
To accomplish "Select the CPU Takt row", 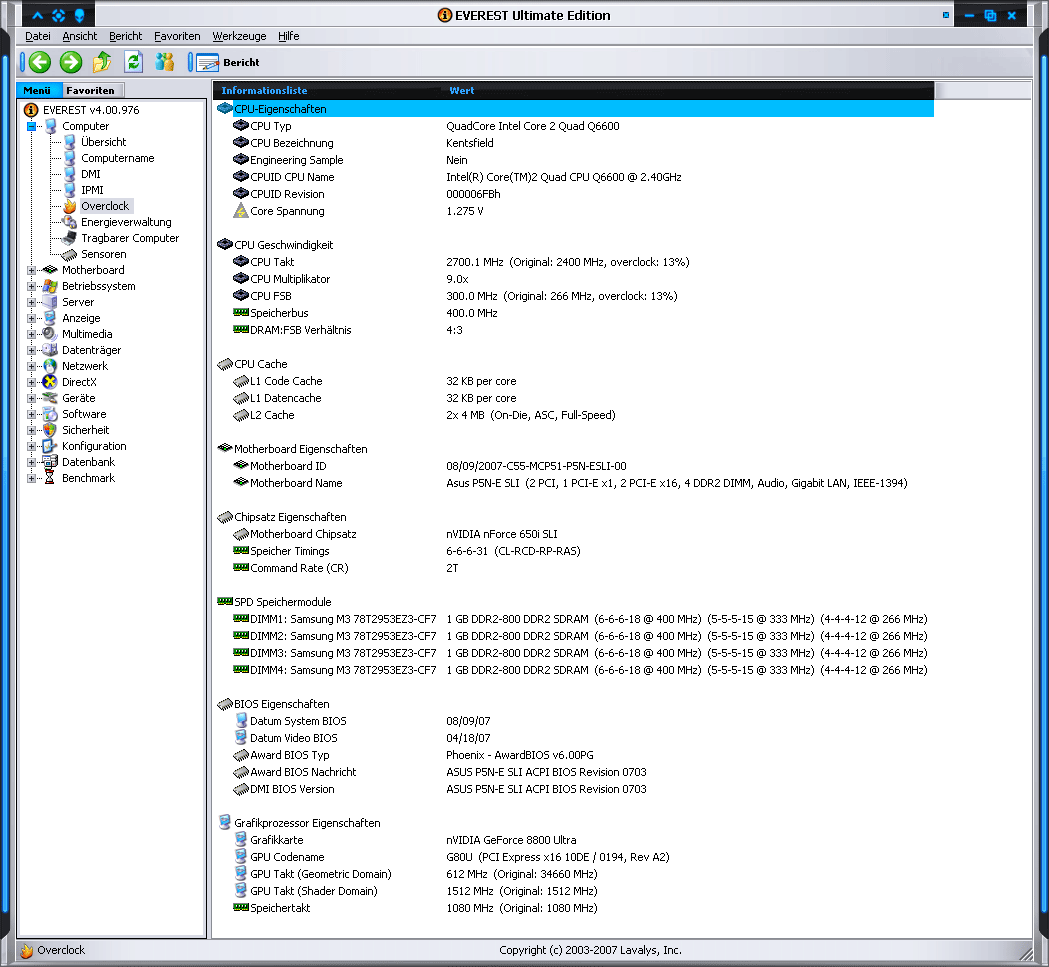I will pos(574,262).
